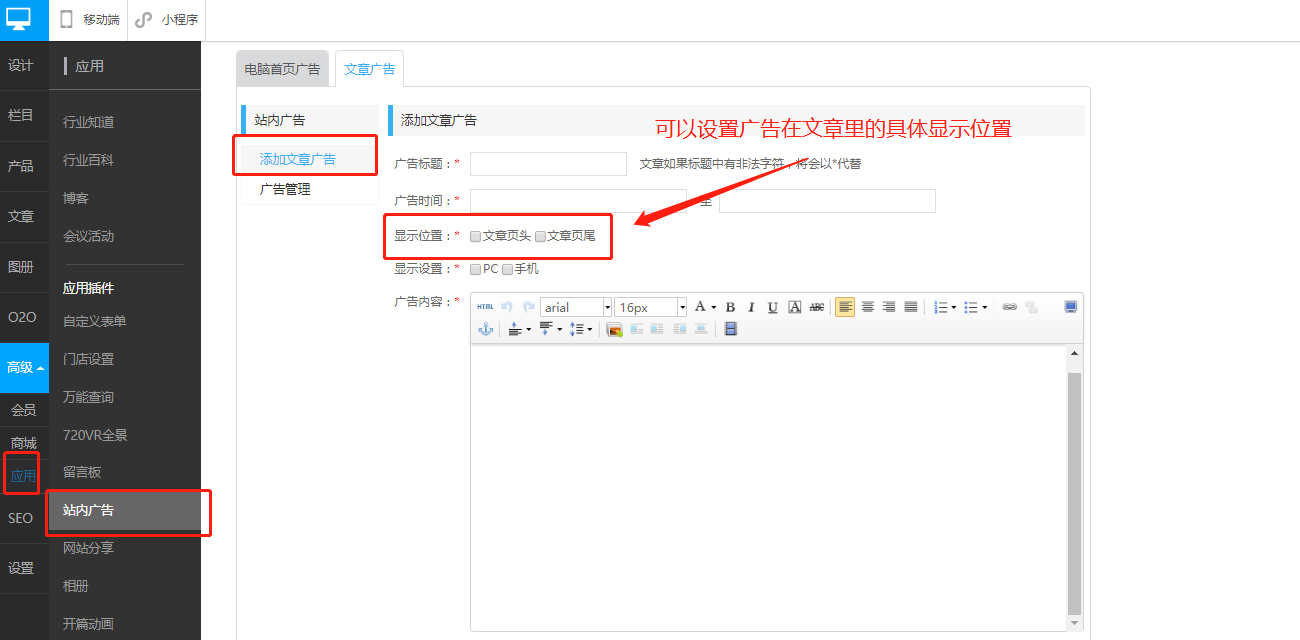Viewport: 1300px width, 640px height.
Task: Toggle strikethrough formatting
Action: click(817, 307)
